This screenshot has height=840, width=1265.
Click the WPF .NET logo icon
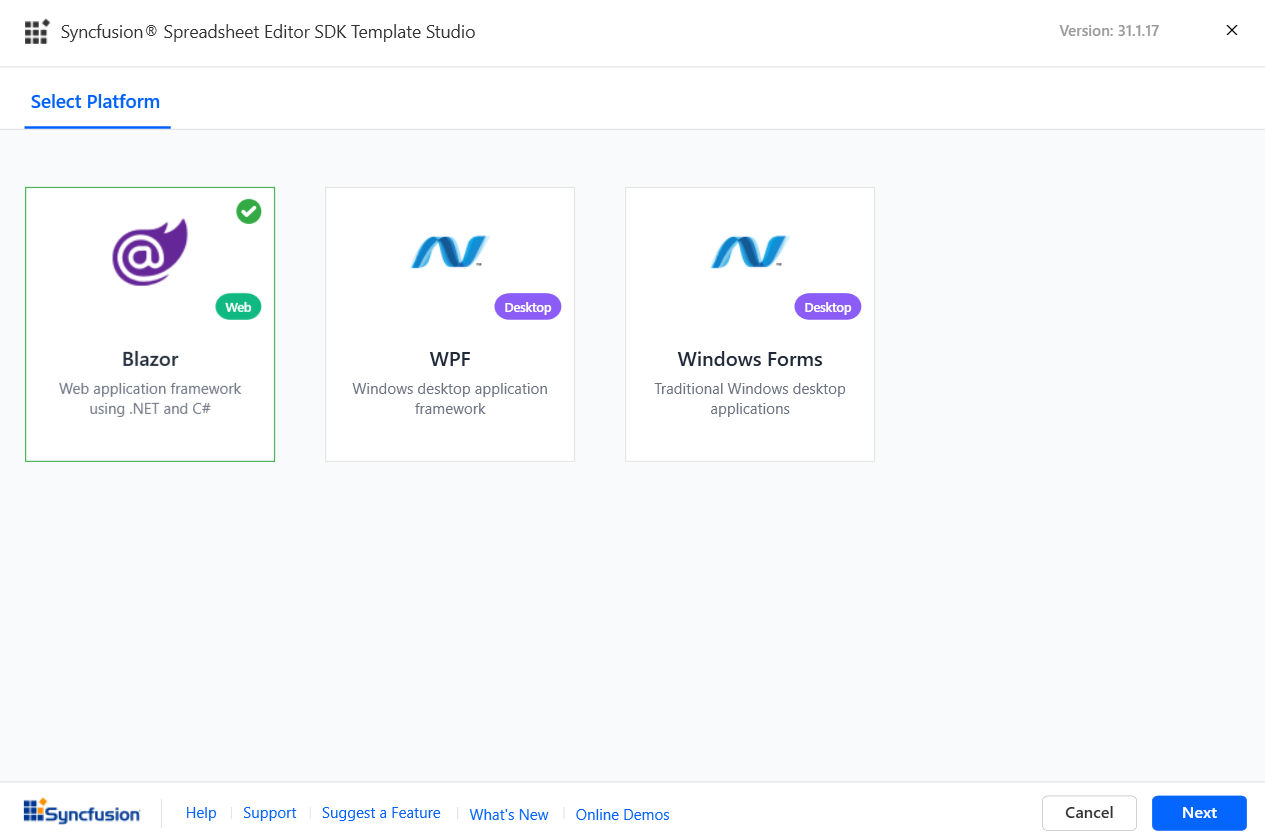coord(449,252)
